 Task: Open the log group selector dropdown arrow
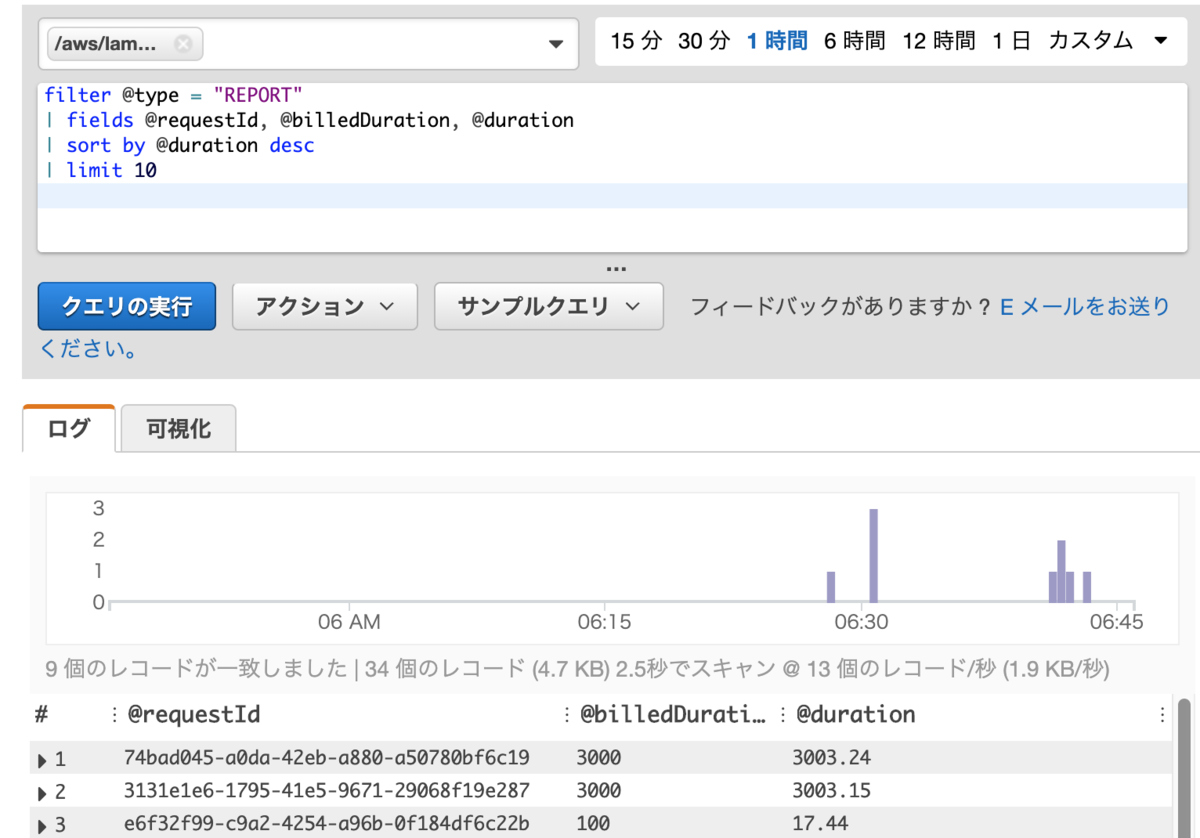coord(557,45)
